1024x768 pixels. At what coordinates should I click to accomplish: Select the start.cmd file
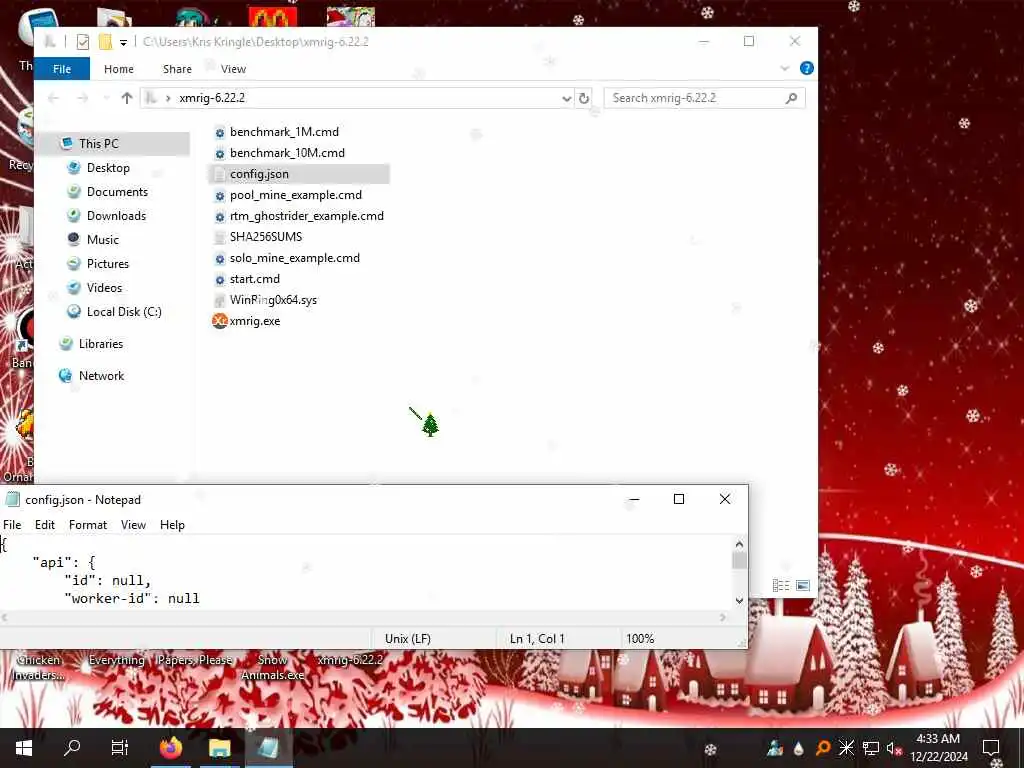pyautogui.click(x=255, y=279)
